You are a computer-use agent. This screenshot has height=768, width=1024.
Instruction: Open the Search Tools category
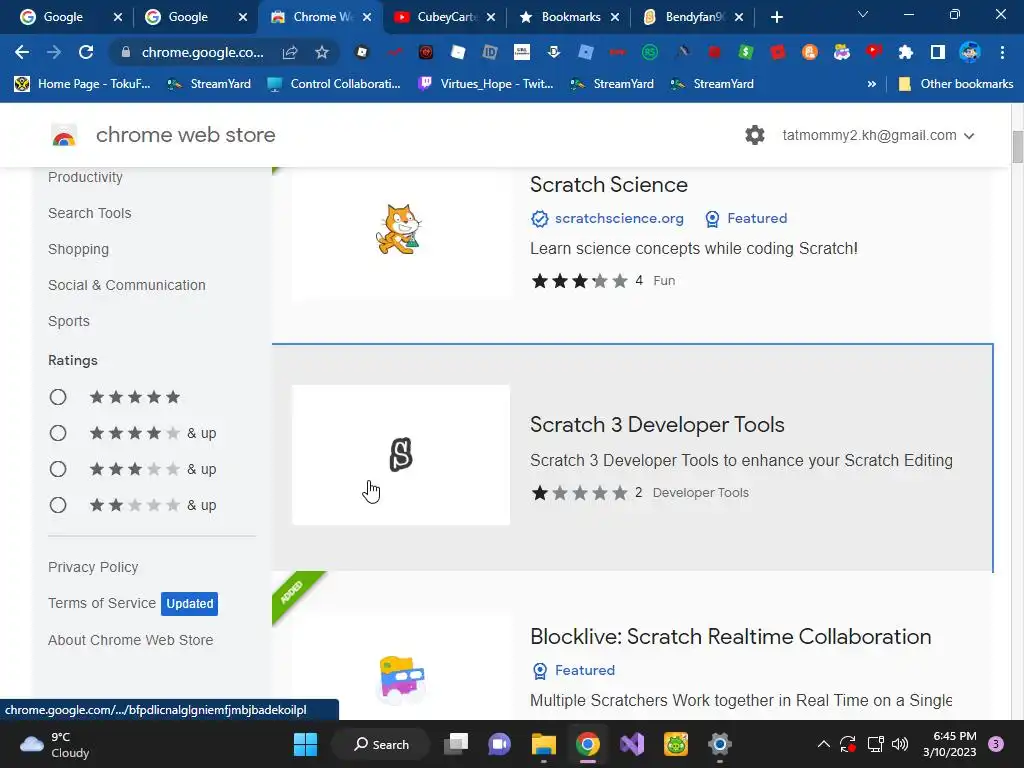click(x=89, y=213)
